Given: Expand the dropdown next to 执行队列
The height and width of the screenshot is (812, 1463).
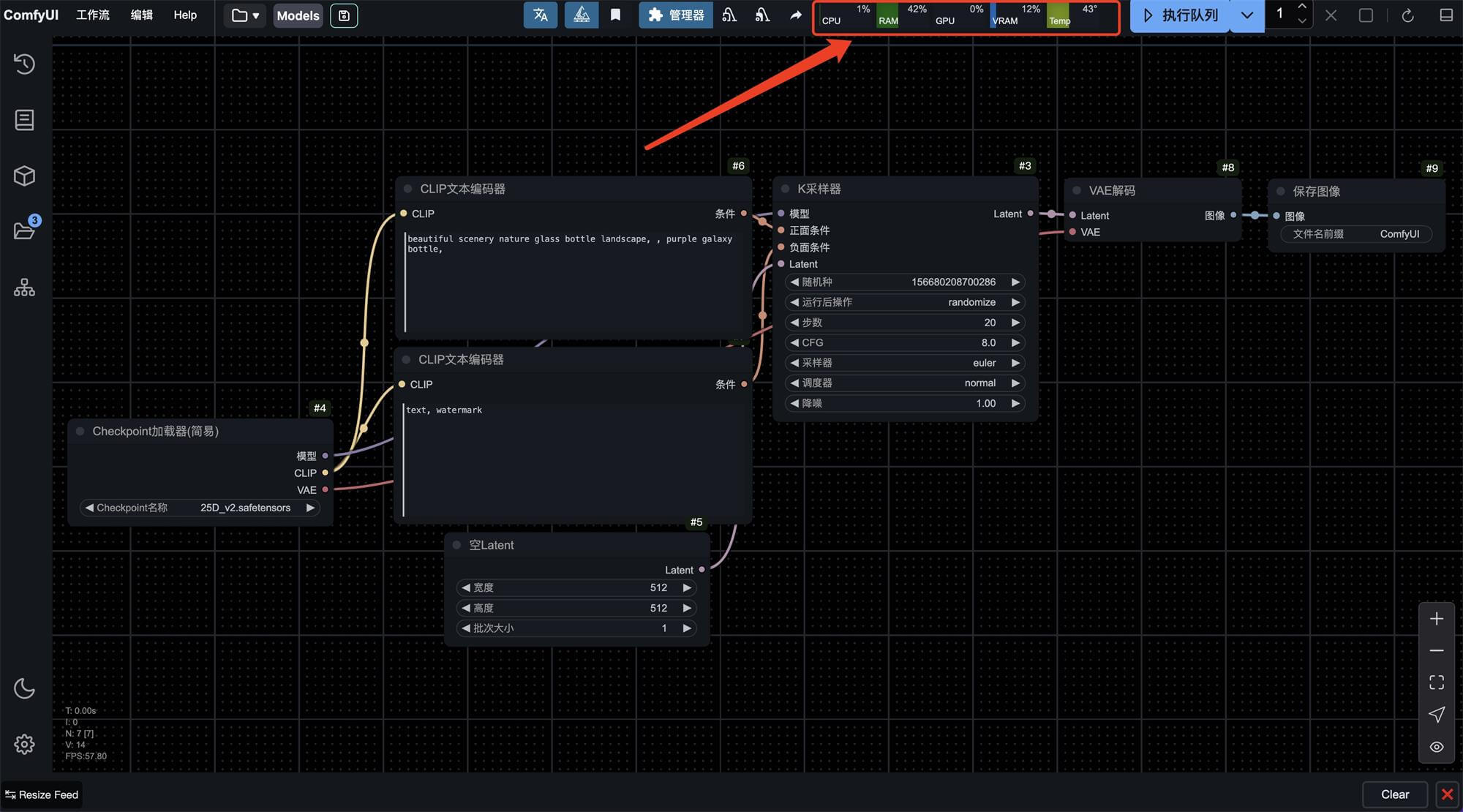Looking at the screenshot, I should click(x=1246, y=15).
